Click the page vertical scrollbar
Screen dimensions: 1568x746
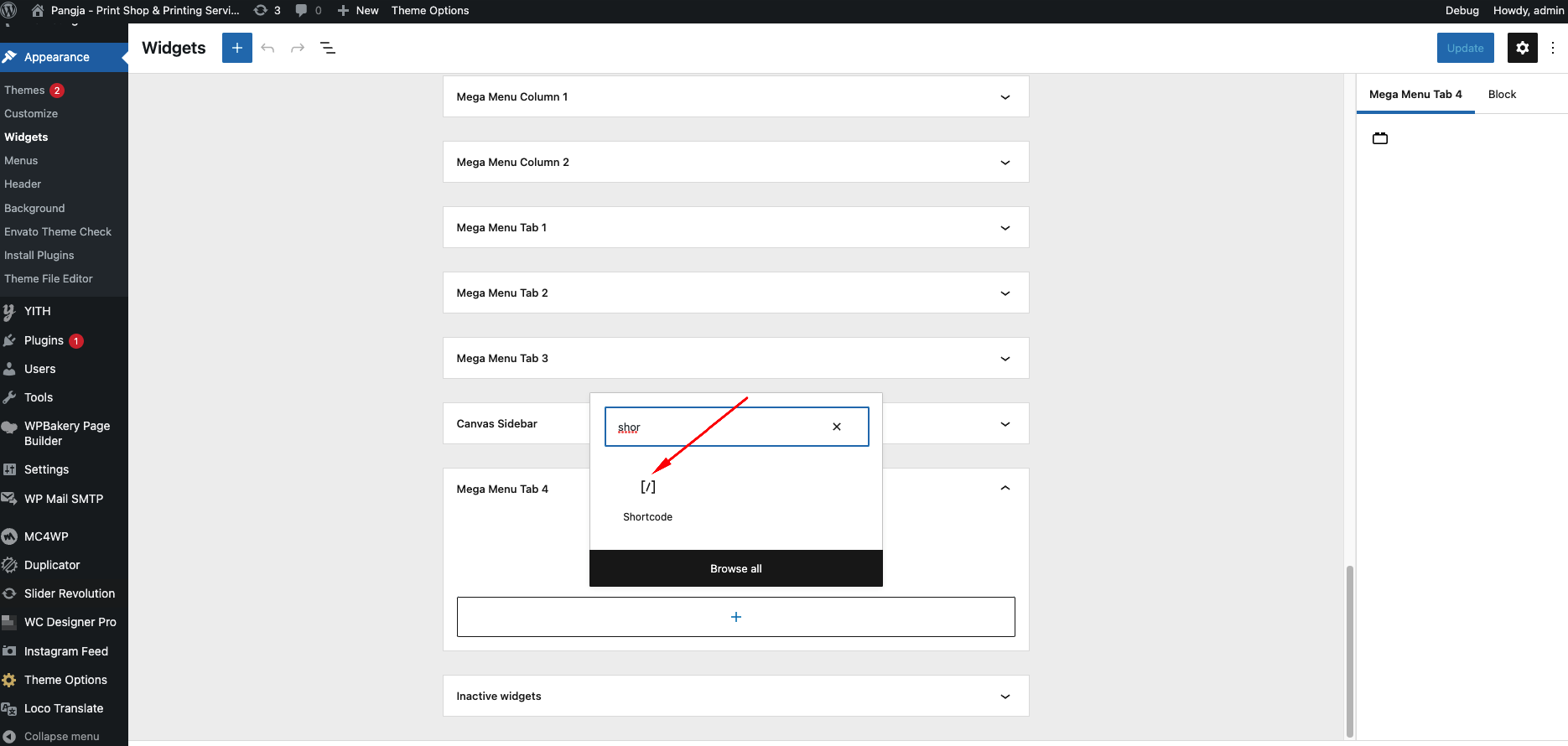coord(1349,650)
